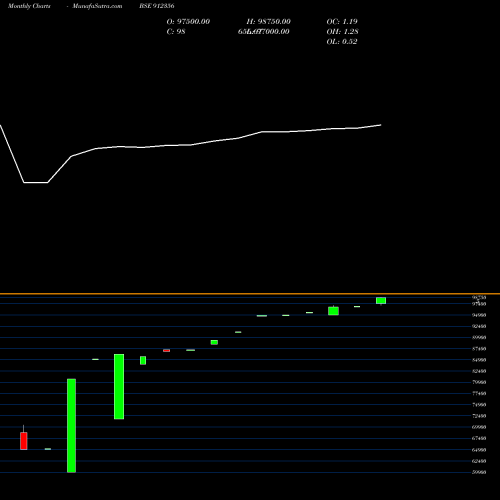Viewport: 500px width, 500px height.
Task: Click the bottom price axis label starting 59
Action: click(479, 472)
